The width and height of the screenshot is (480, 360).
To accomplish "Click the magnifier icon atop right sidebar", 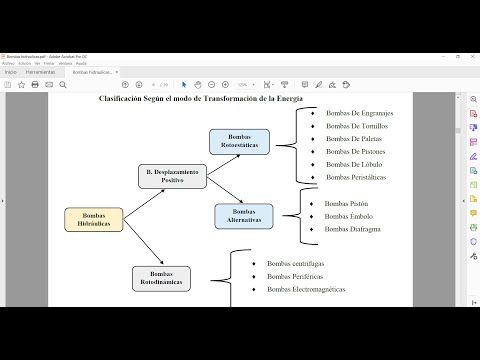I will coord(473,99).
